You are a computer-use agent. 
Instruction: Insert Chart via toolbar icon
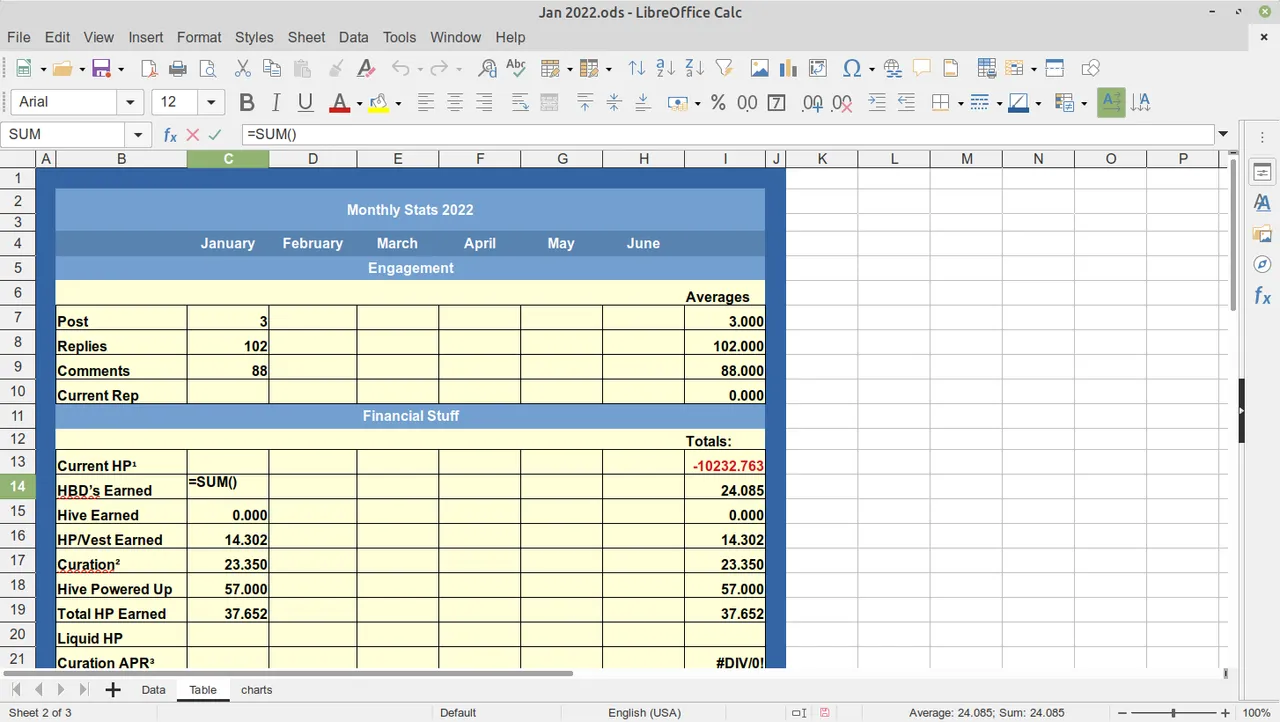[788, 68]
